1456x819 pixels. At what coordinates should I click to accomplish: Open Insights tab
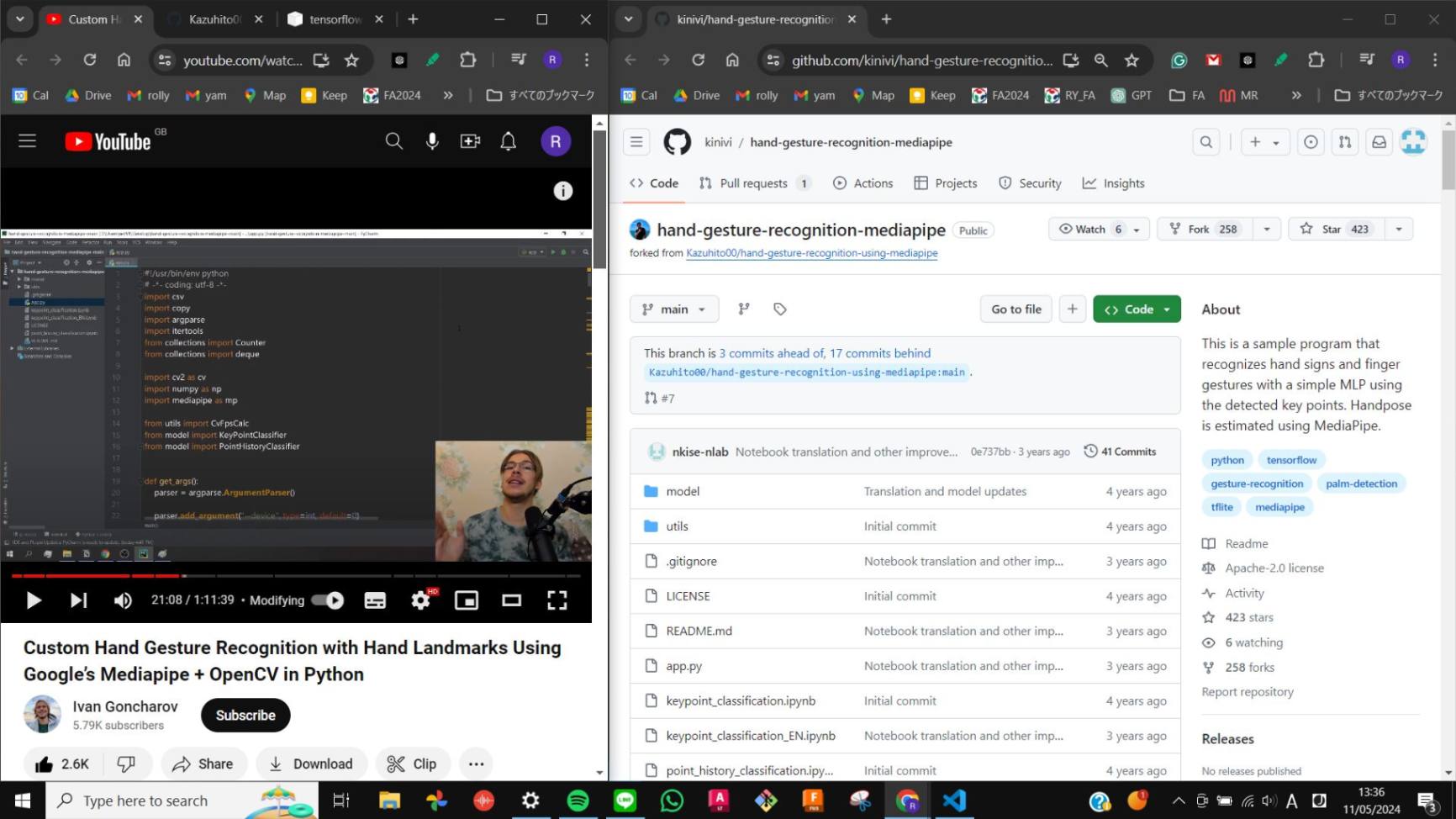click(x=1114, y=183)
